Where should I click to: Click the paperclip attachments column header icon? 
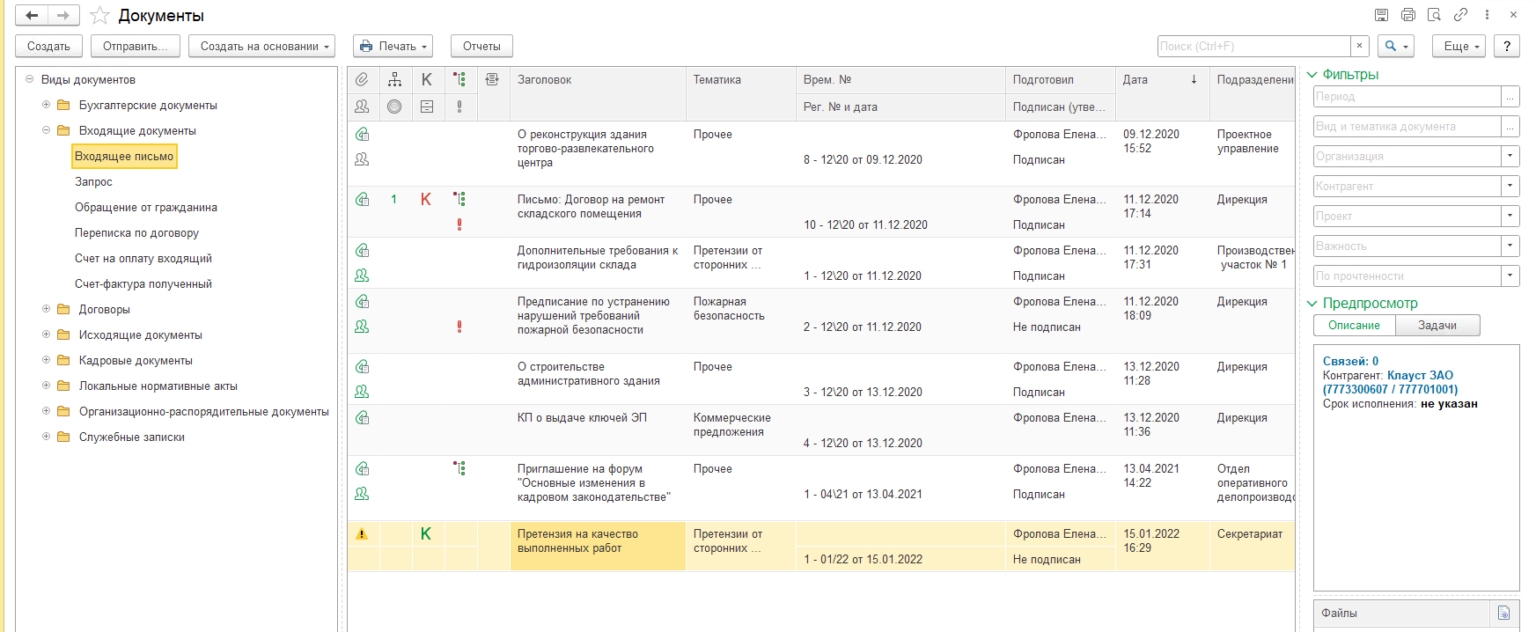pos(362,80)
